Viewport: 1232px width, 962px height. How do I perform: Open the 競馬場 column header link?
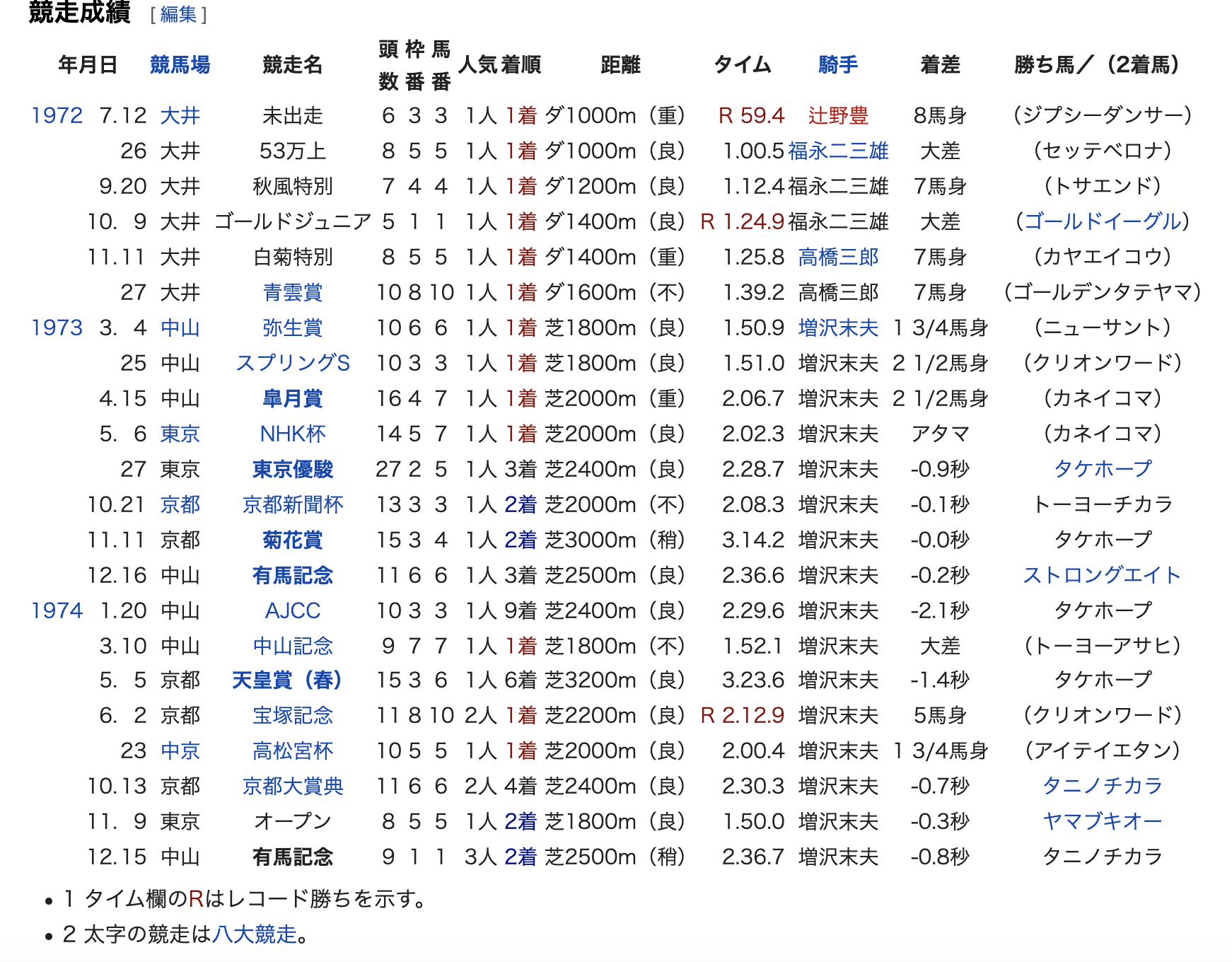tap(180, 65)
